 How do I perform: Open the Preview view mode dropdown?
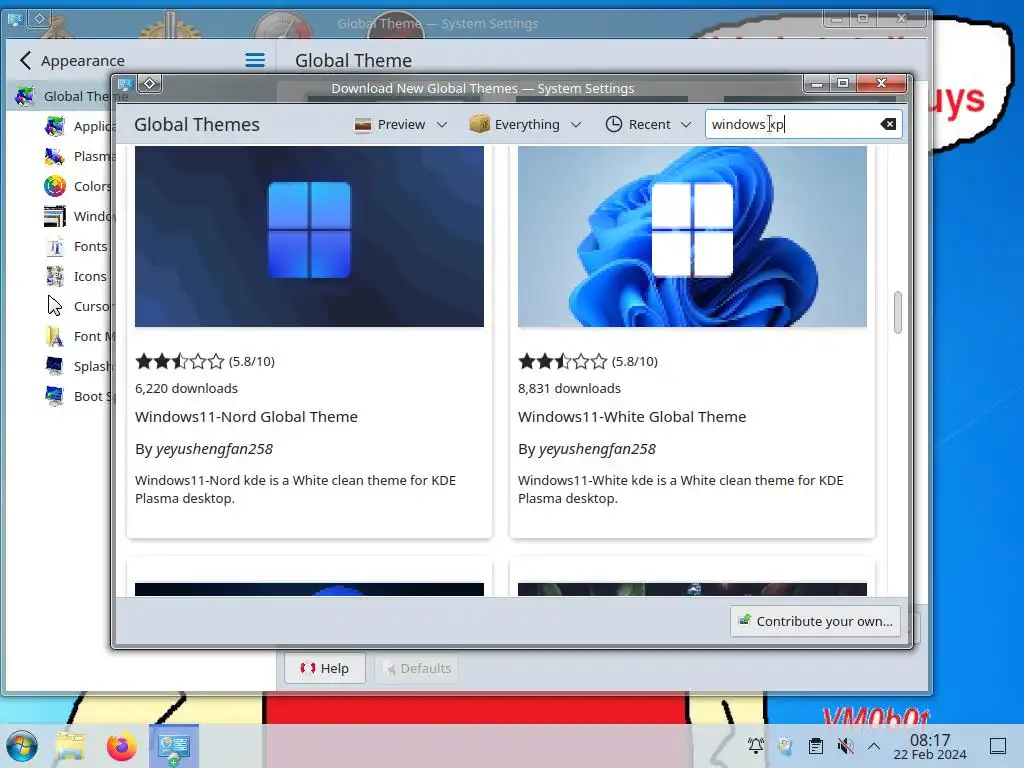[x=400, y=124]
